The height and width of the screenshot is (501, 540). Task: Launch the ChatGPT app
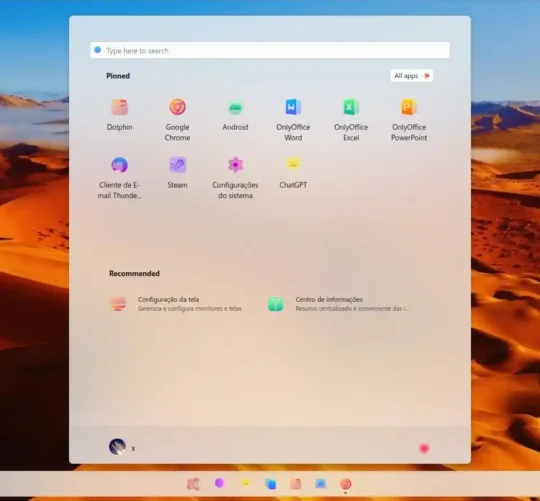tap(293, 173)
